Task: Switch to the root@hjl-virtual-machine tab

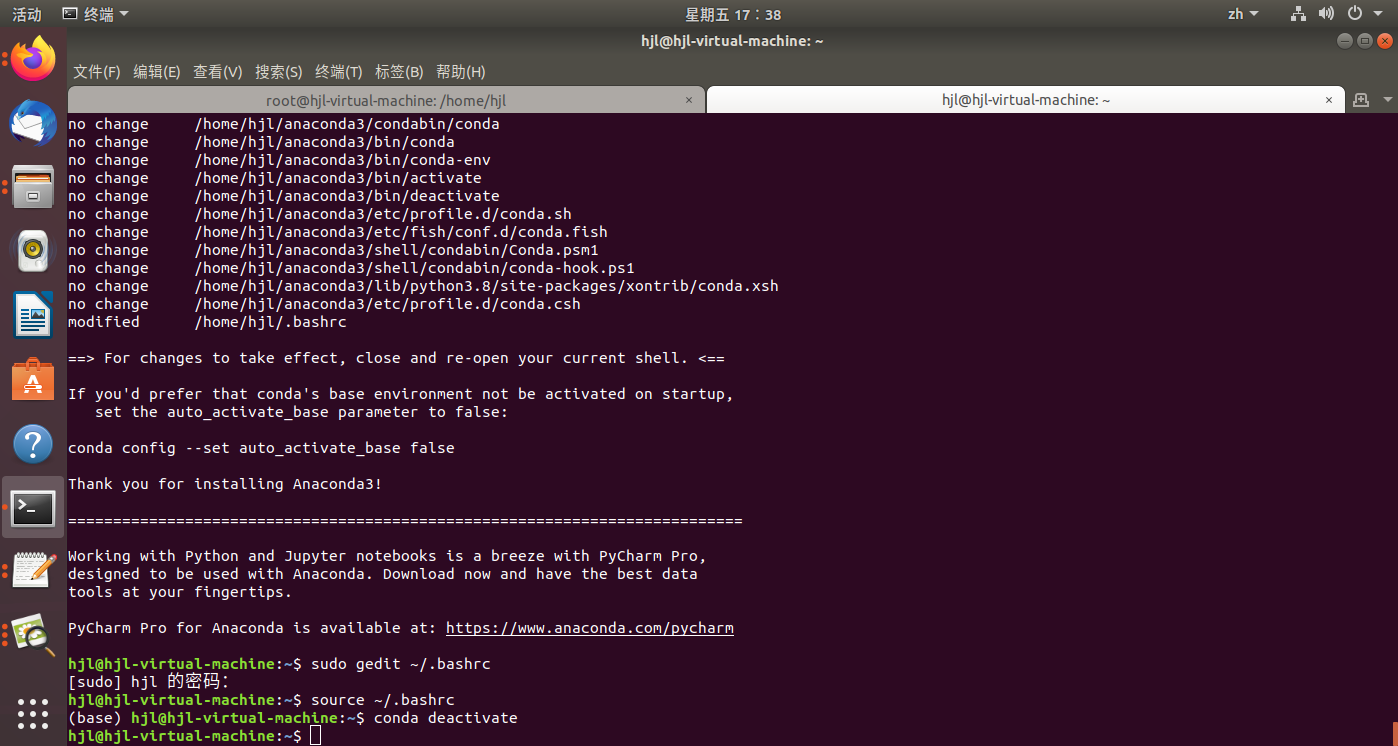Action: click(x=387, y=100)
